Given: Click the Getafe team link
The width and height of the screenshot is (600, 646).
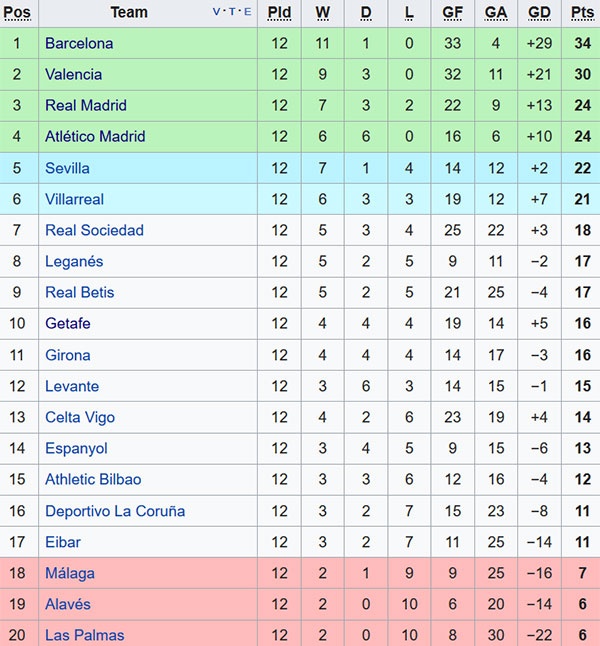Looking at the screenshot, I should 68,323.
